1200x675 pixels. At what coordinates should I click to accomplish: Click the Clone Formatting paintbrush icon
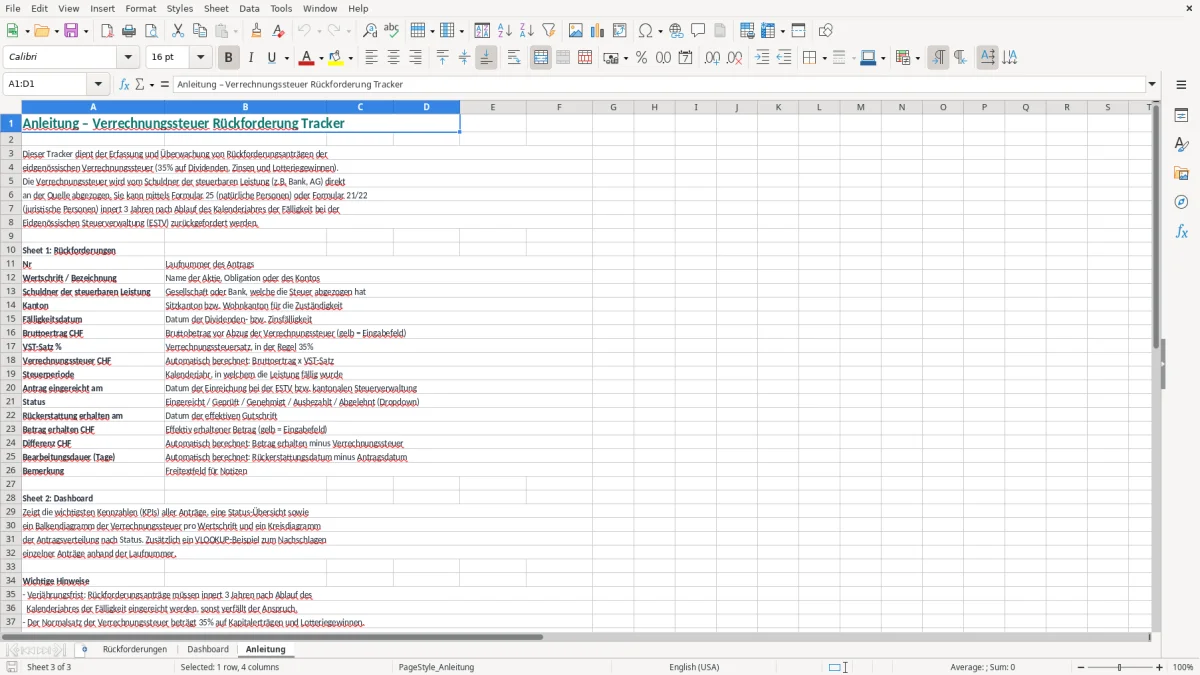pos(257,31)
